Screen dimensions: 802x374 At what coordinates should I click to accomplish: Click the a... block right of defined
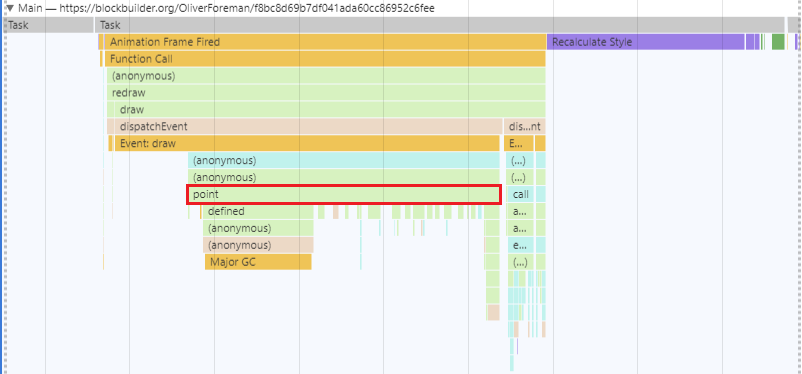click(521, 211)
